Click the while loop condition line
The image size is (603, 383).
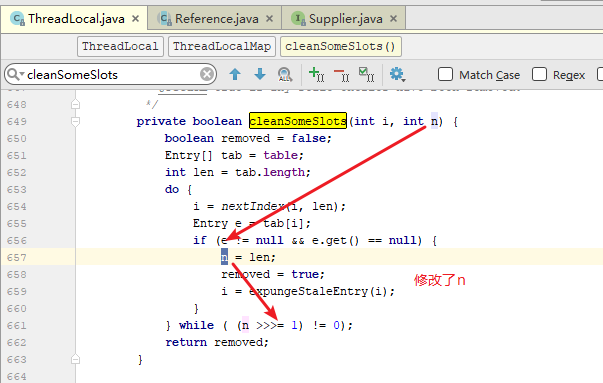pyautogui.click(x=259, y=325)
